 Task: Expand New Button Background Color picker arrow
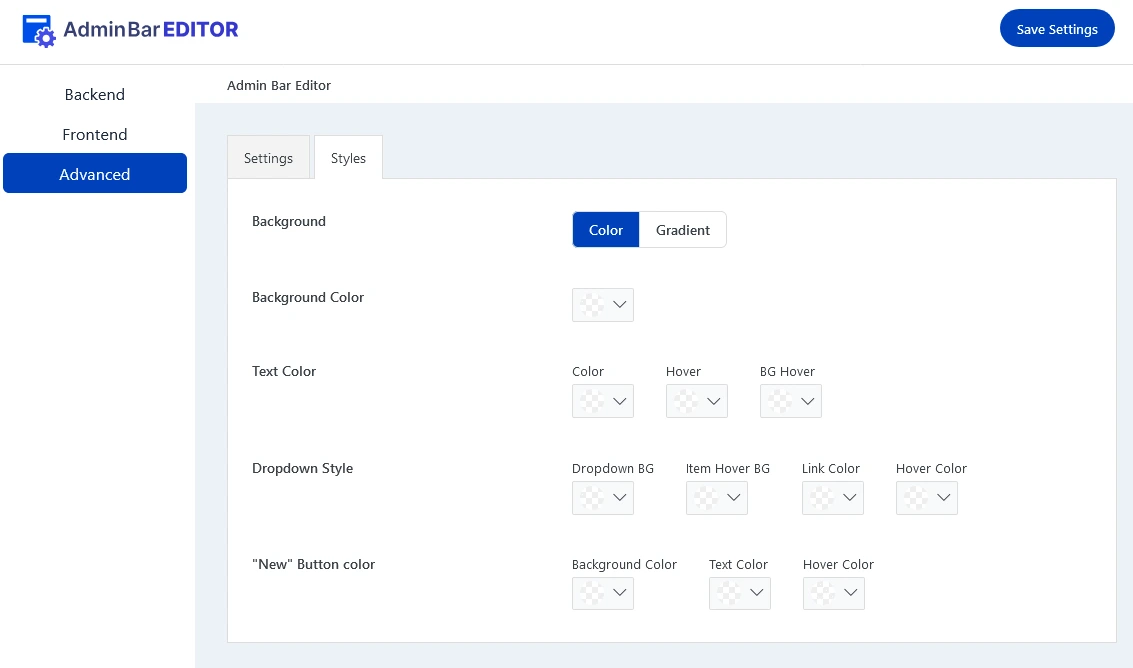(620, 593)
